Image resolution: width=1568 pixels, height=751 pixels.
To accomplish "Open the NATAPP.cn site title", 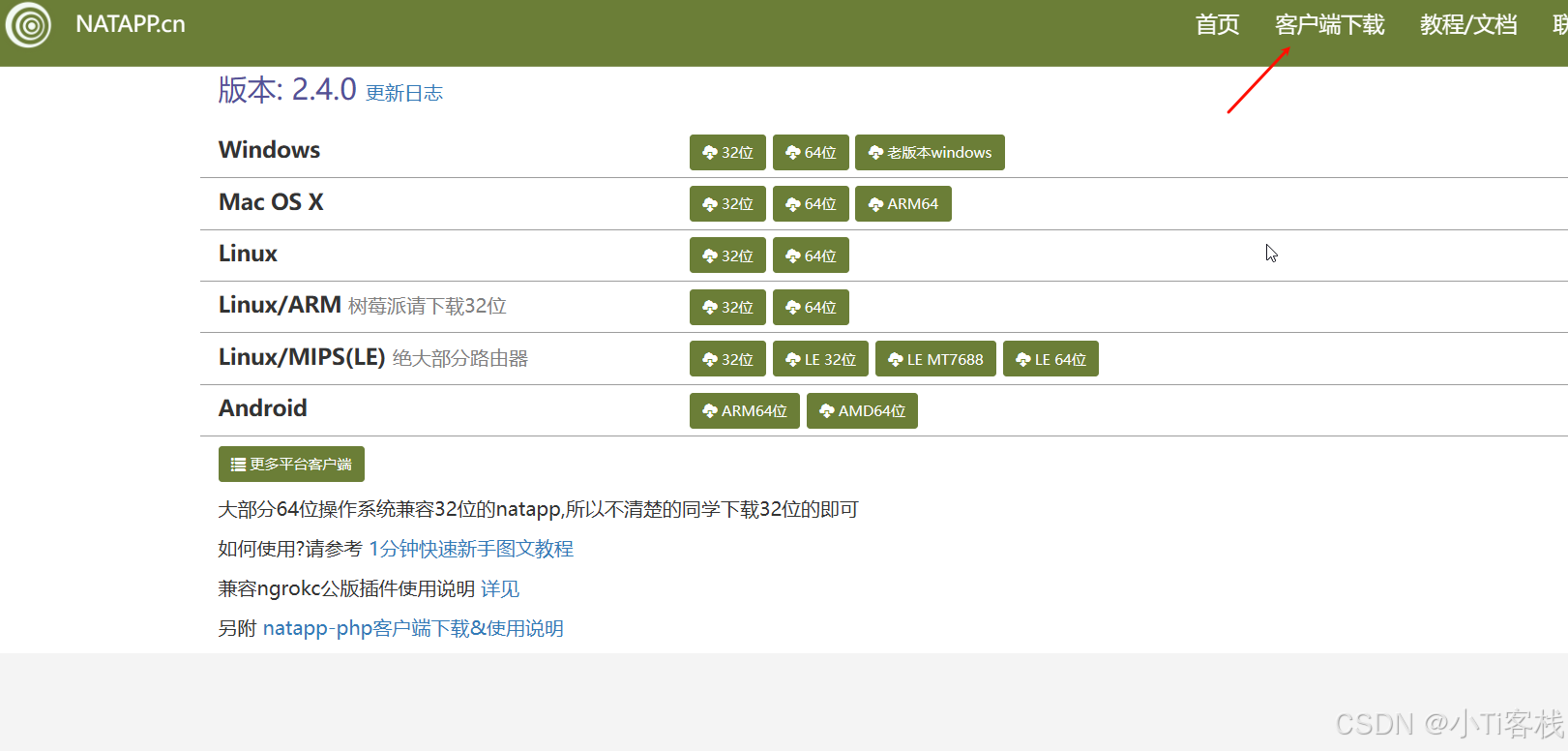I will pos(131,24).
